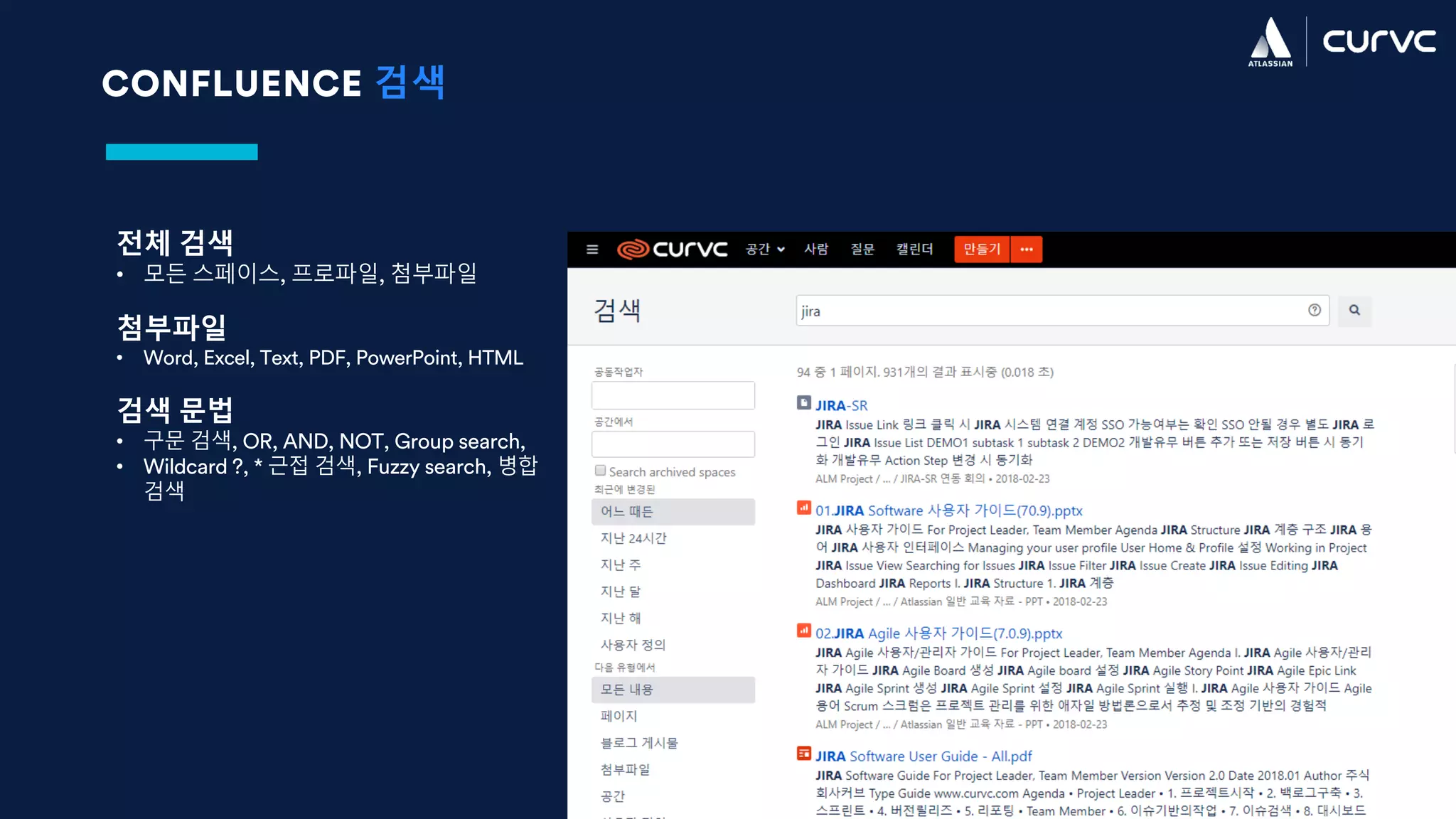Screen dimensions: 1456x819
Task: Click the PowerPoint icon of 02.JIRA Agile result
Action: pos(803,631)
